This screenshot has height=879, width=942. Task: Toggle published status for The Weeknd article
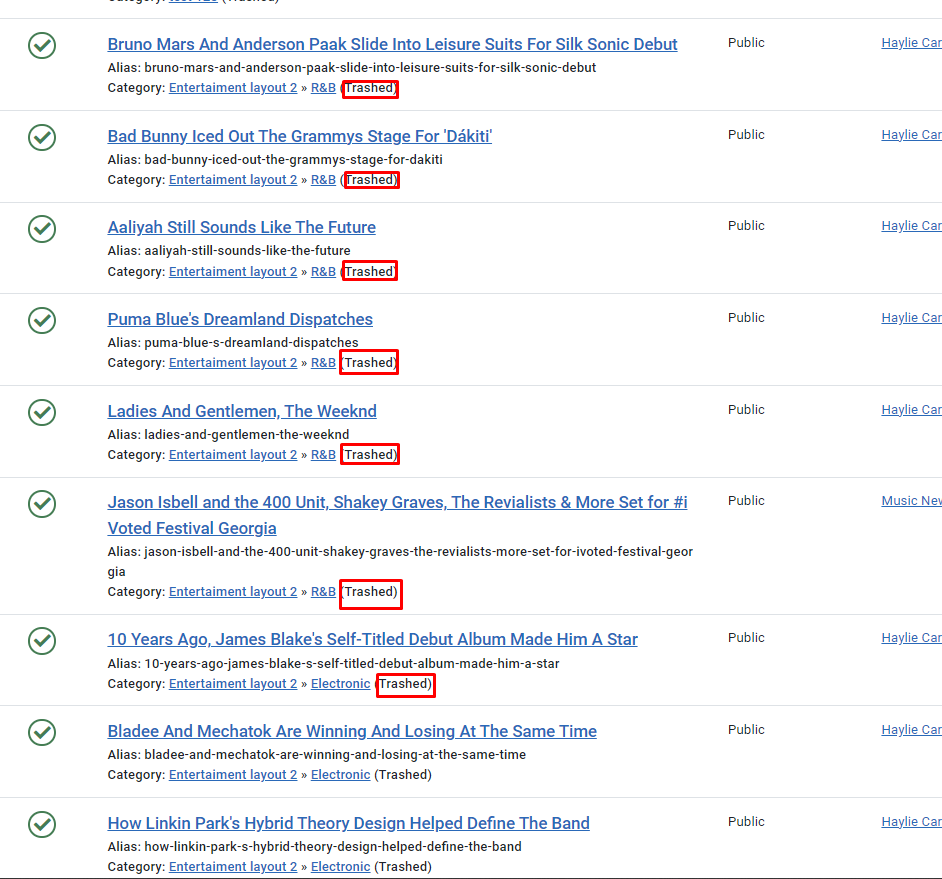tap(42, 412)
